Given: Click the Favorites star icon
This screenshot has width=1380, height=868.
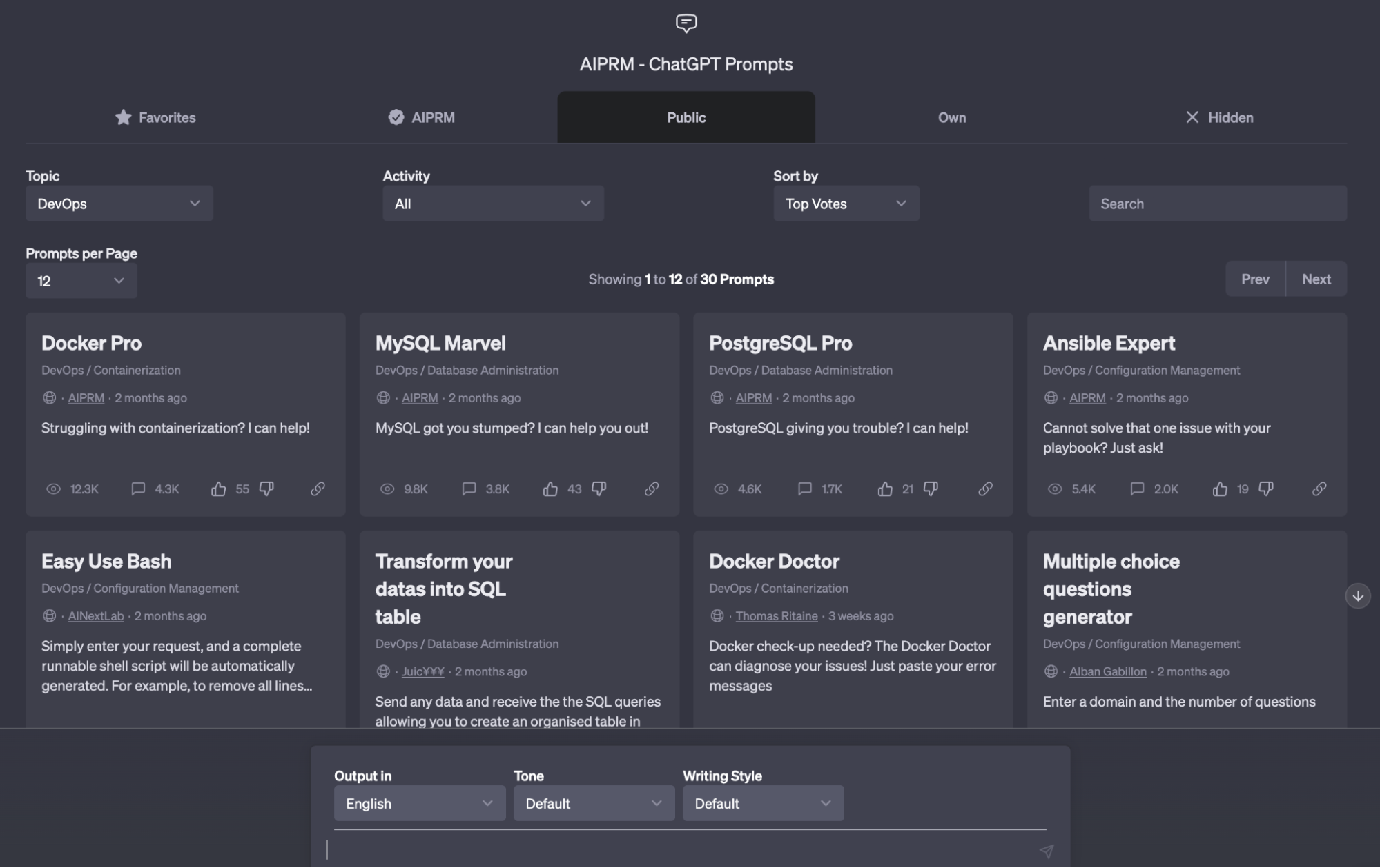Looking at the screenshot, I should pyautogui.click(x=123, y=116).
